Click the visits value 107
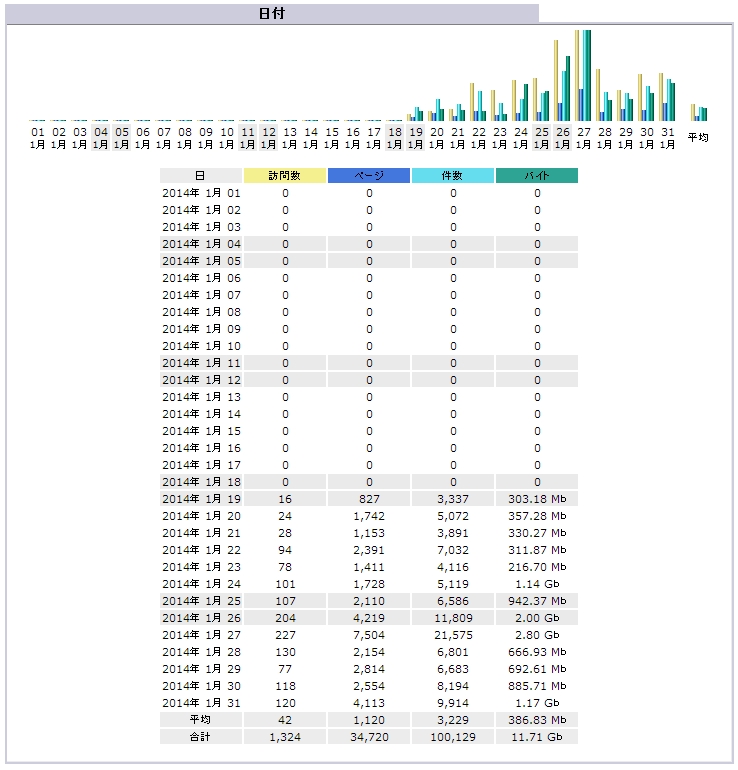The height and width of the screenshot is (770, 738). pyautogui.click(x=285, y=601)
